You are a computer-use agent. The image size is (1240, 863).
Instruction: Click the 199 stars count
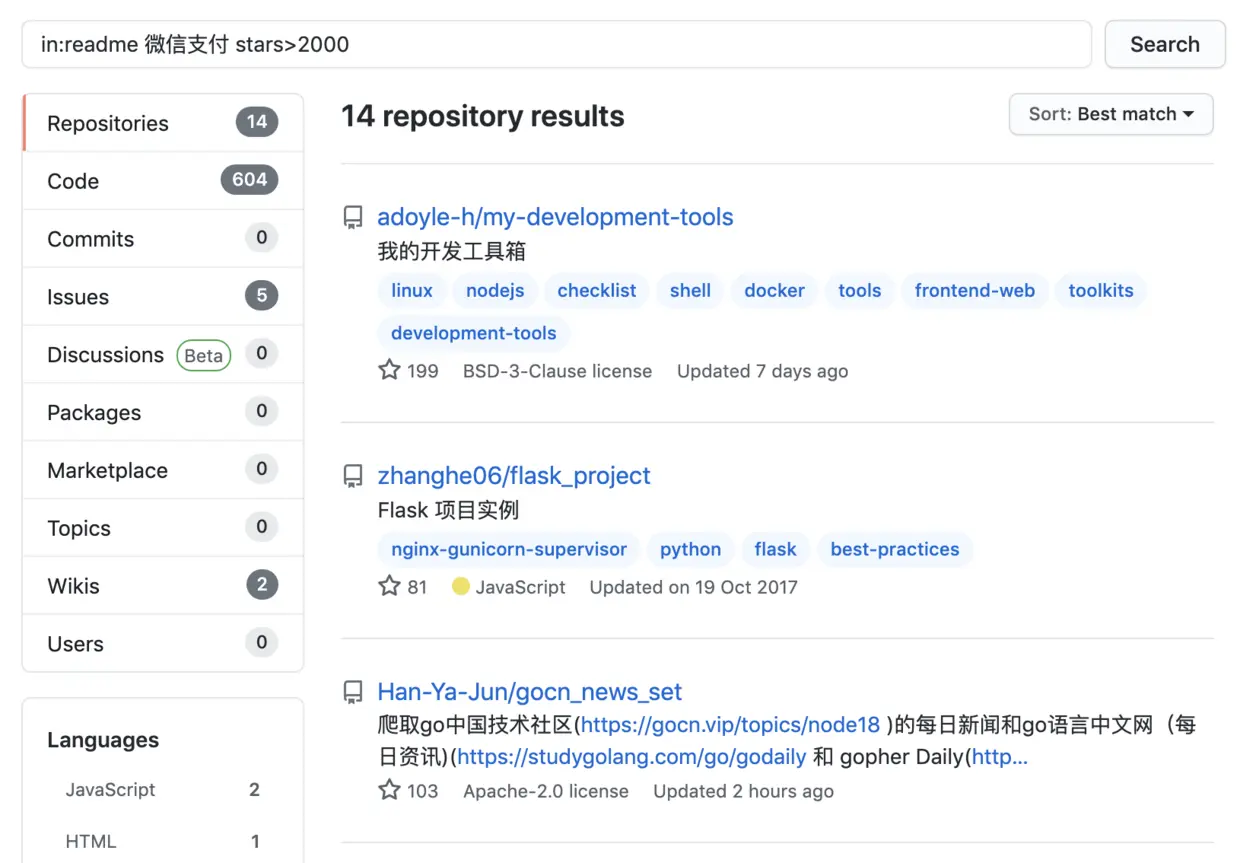[x=423, y=371]
